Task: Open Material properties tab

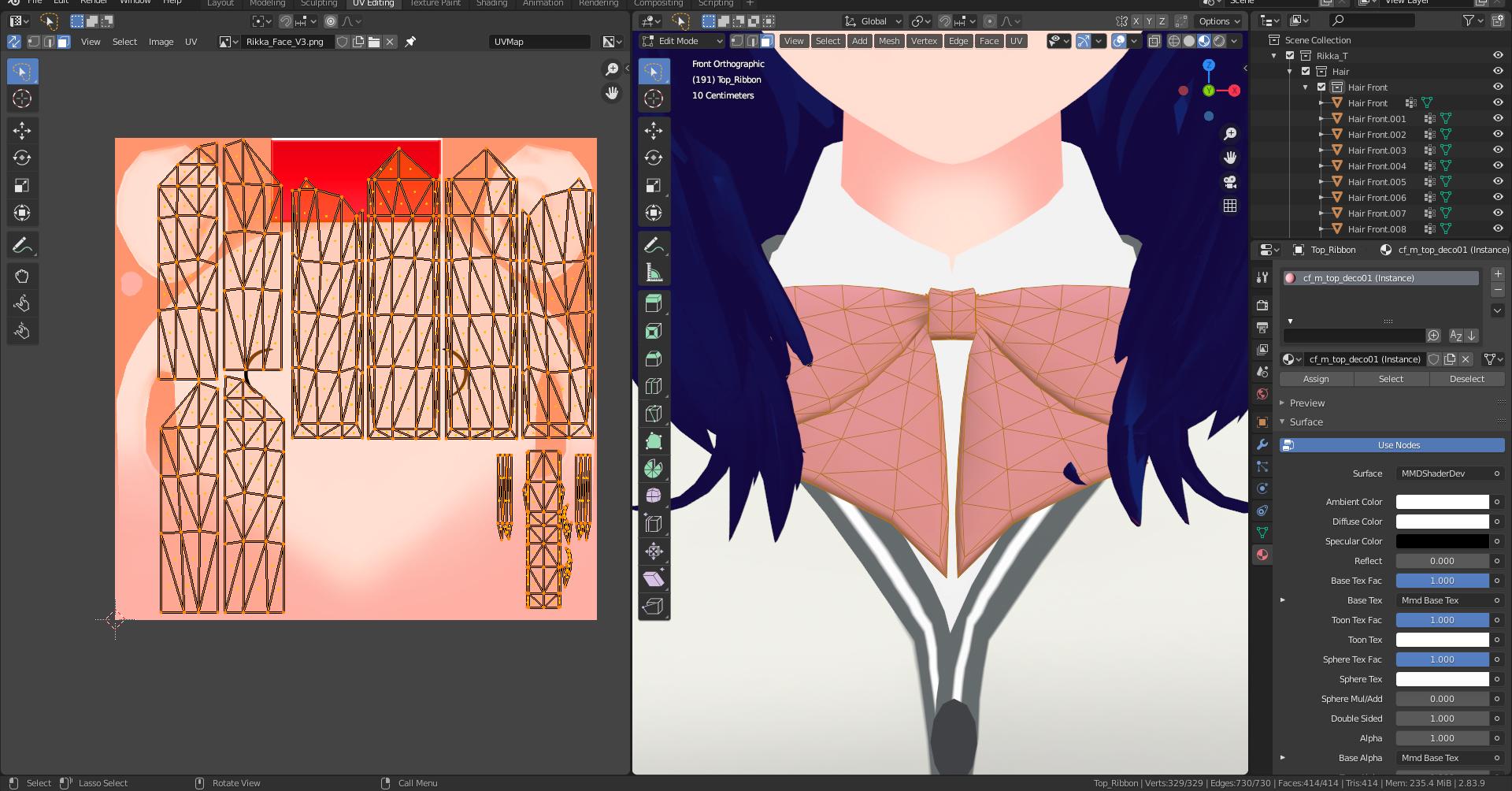Action: pos(1262,555)
